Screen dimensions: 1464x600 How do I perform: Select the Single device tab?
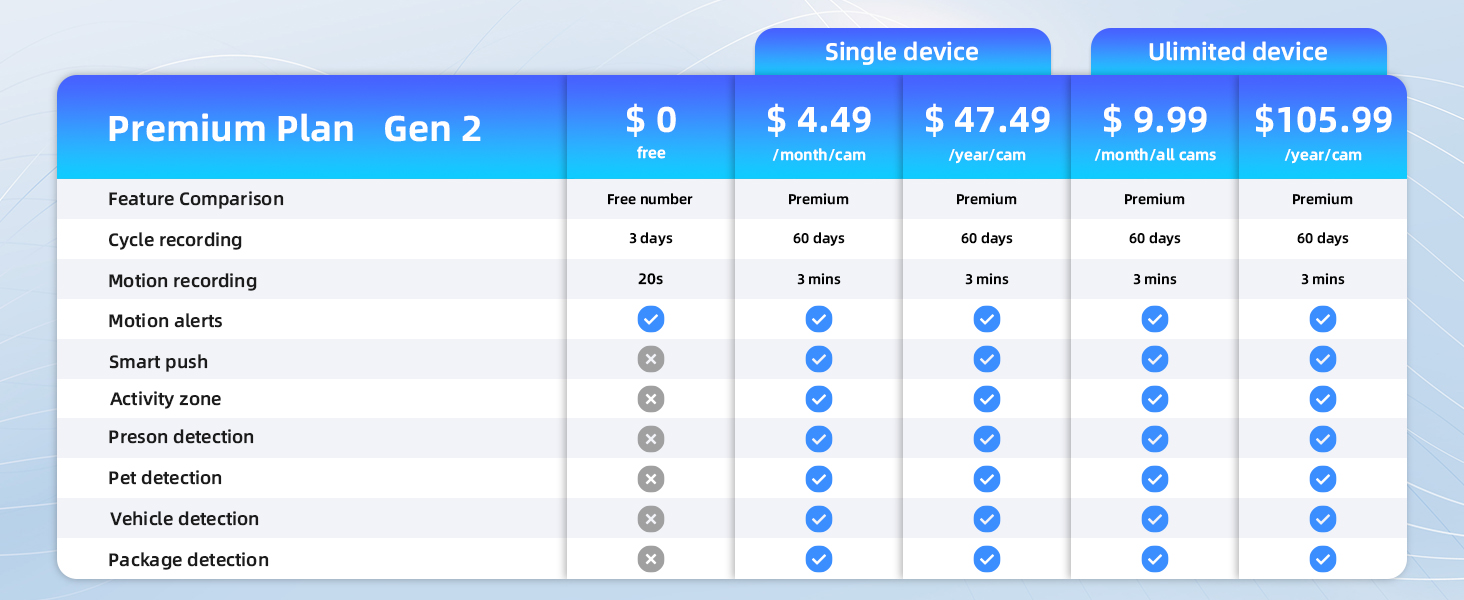[902, 52]
